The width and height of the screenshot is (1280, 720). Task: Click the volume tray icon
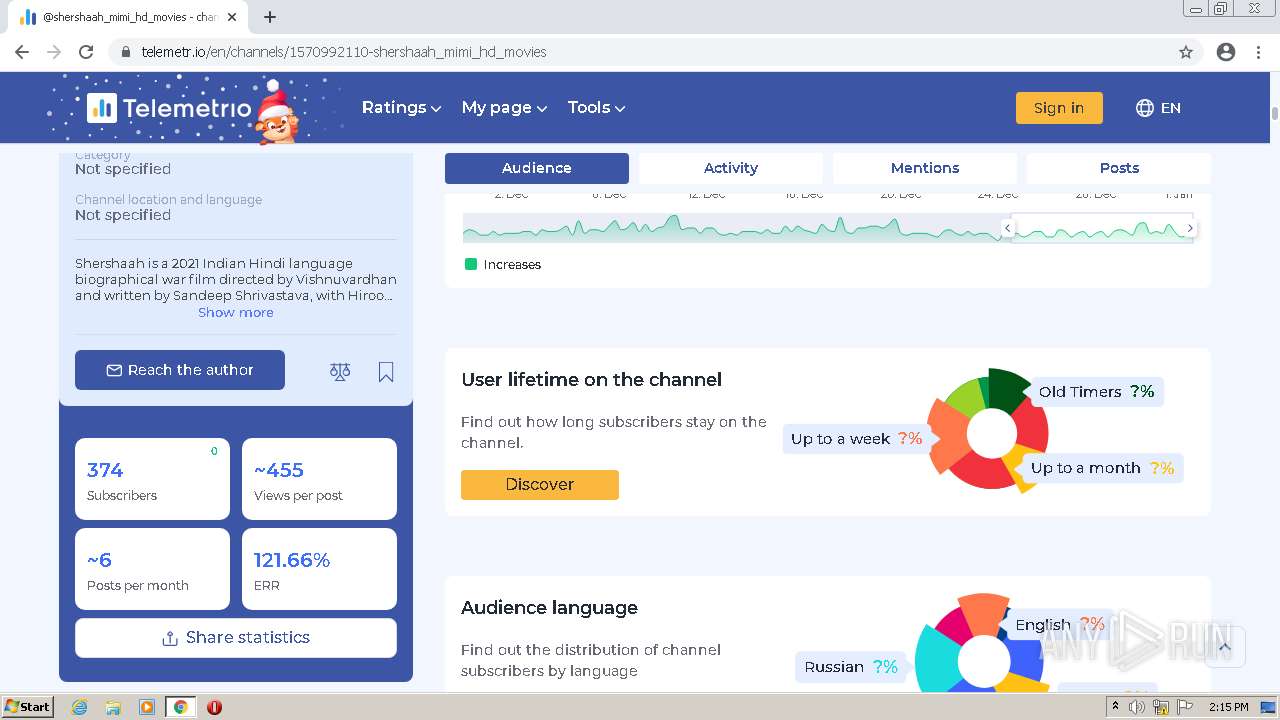[x=1137, y=707]
